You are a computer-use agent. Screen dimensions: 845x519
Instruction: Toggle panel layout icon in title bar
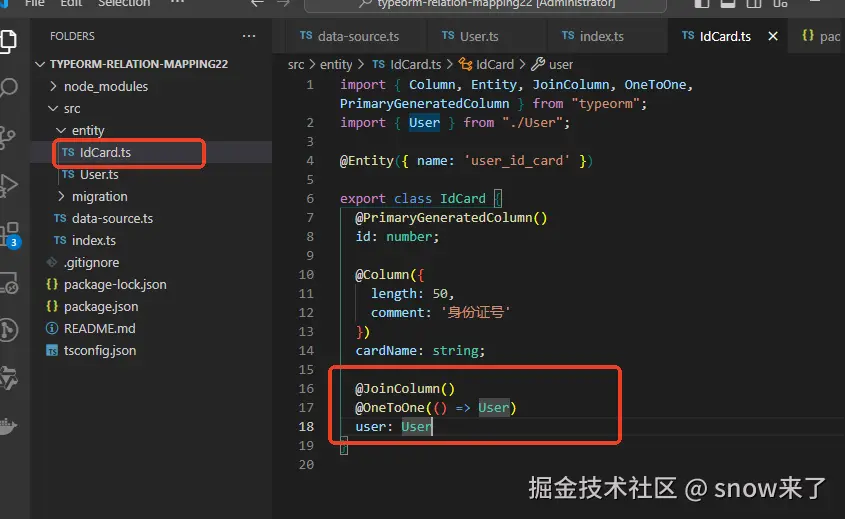tap(728, 3)
